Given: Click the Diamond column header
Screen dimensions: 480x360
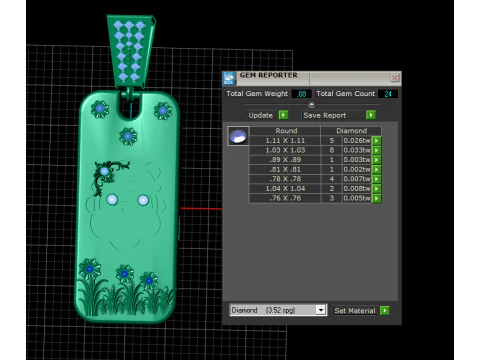Looking at the screenshot, I should (351, 131).
